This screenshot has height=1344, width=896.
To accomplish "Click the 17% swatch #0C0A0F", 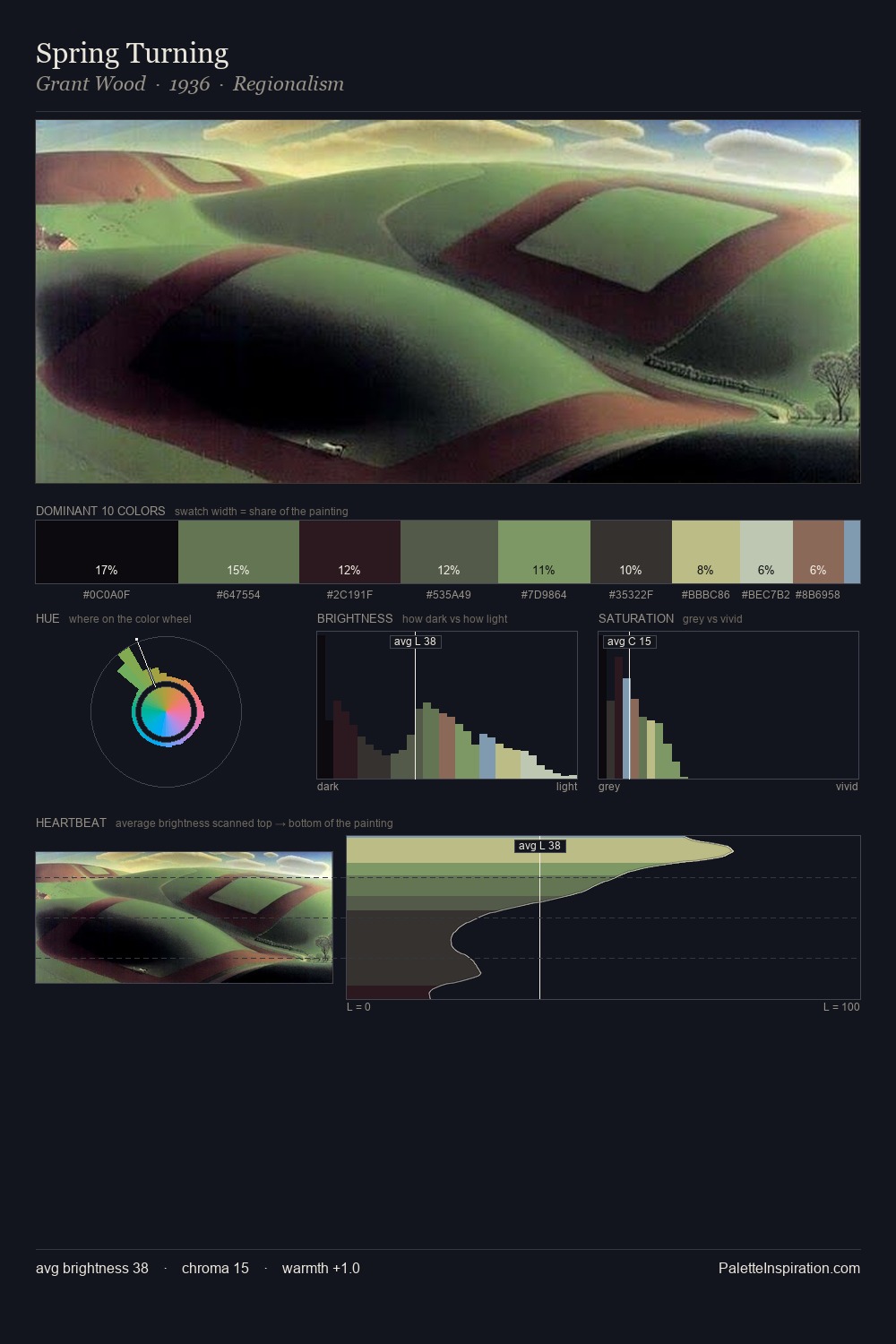I will pos(107,552).
